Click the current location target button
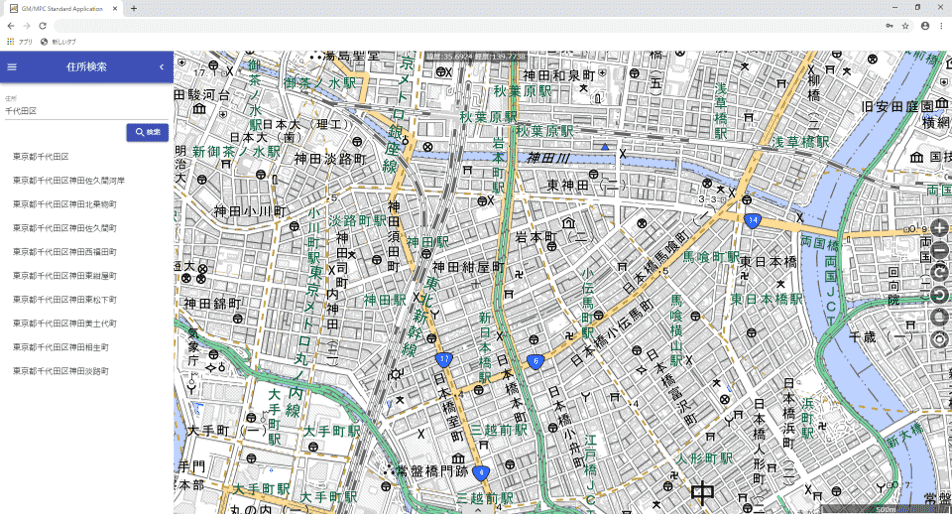Image resolution: width=952 pixels, height=514 pixels. tap(939, 340)
